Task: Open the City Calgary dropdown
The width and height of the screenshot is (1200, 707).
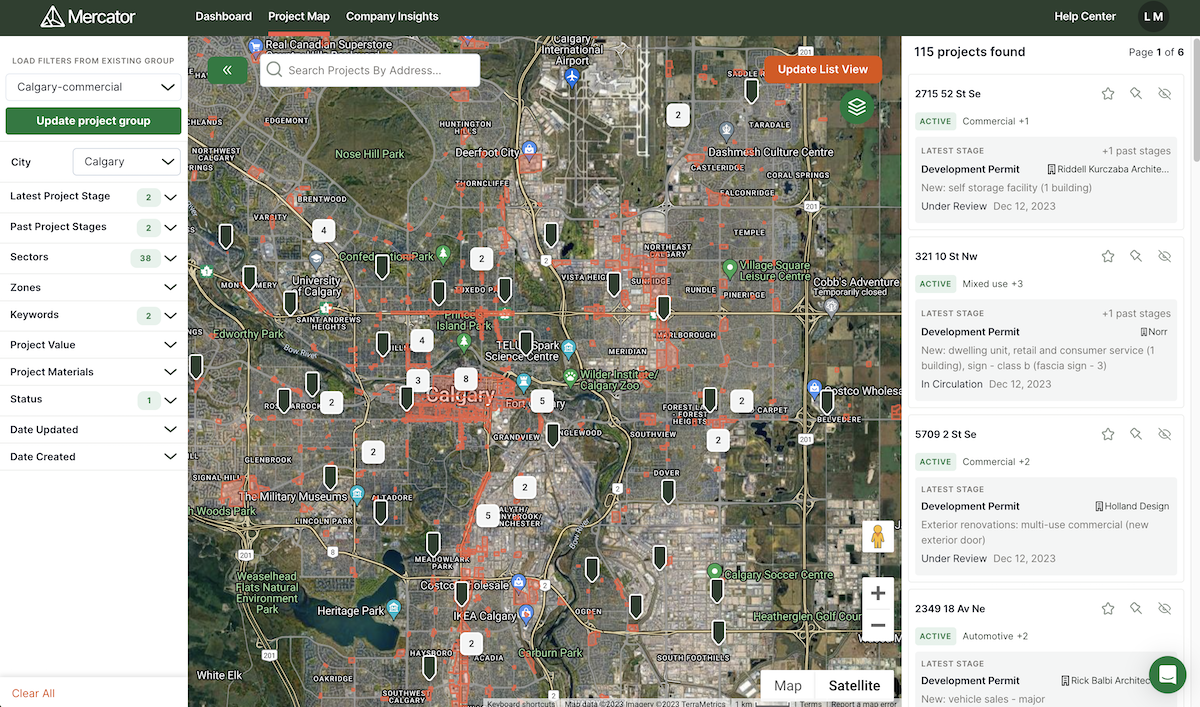Action: pyautogui.click(x=126, y=161)
